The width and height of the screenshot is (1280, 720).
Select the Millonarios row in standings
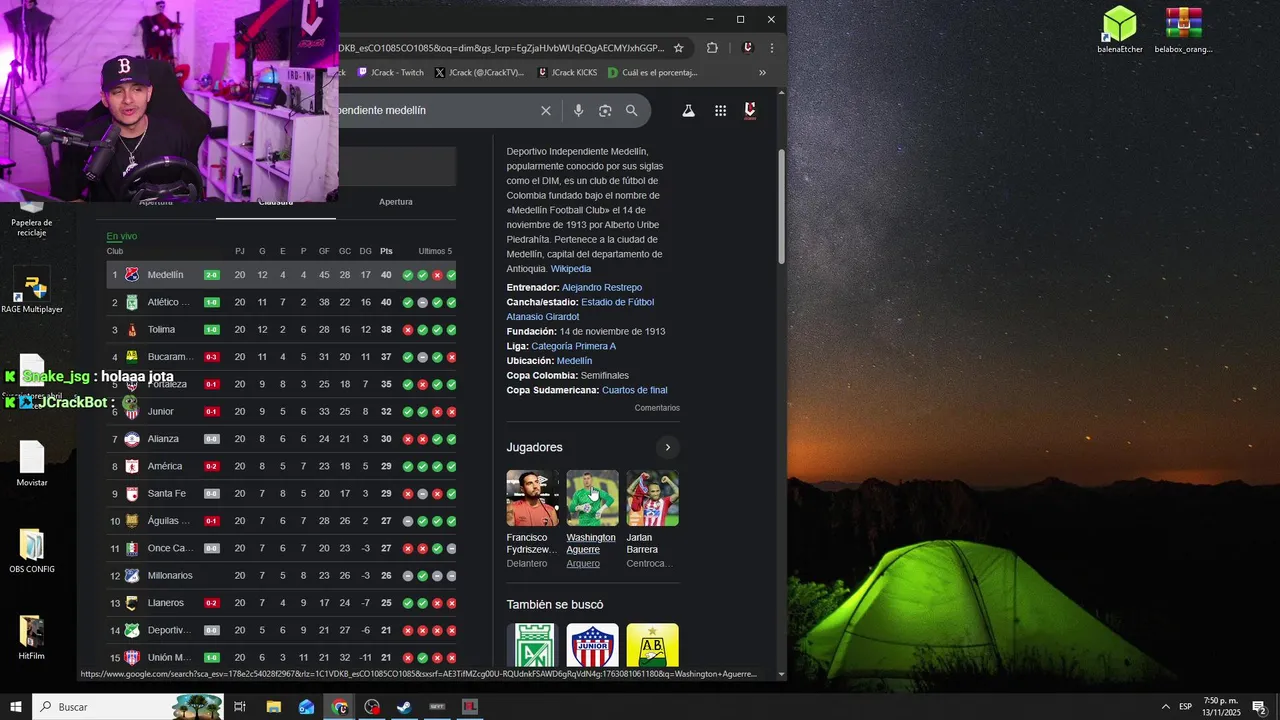(282, 576)
